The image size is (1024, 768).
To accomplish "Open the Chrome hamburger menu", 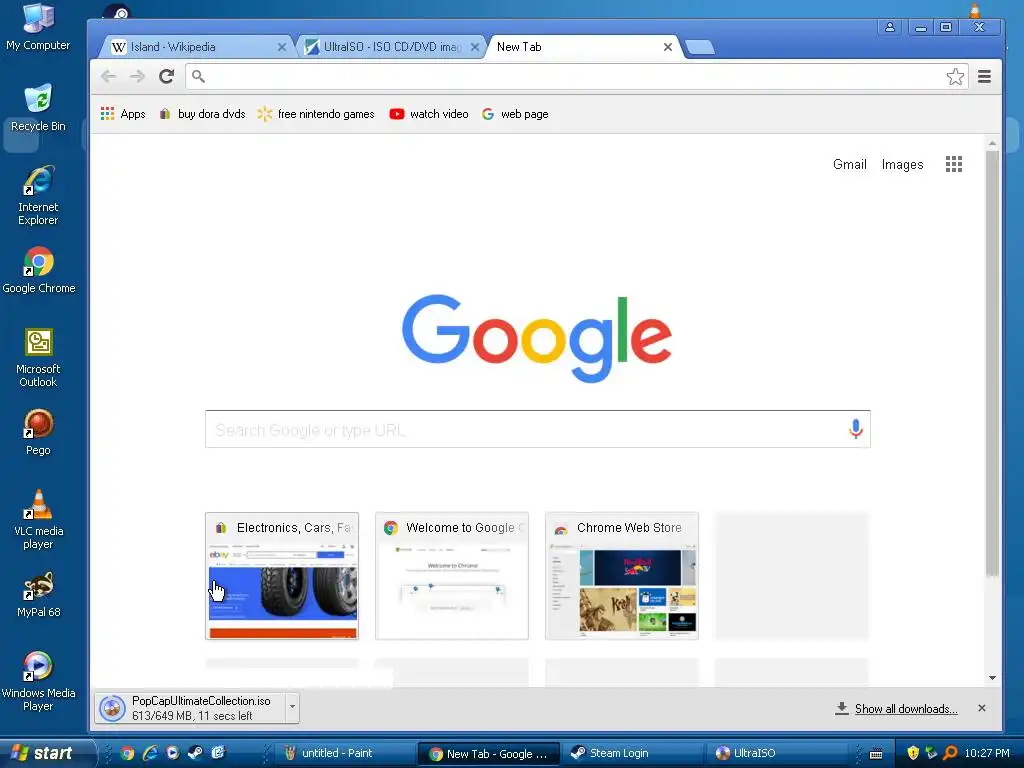I will [x=984, y=76].
